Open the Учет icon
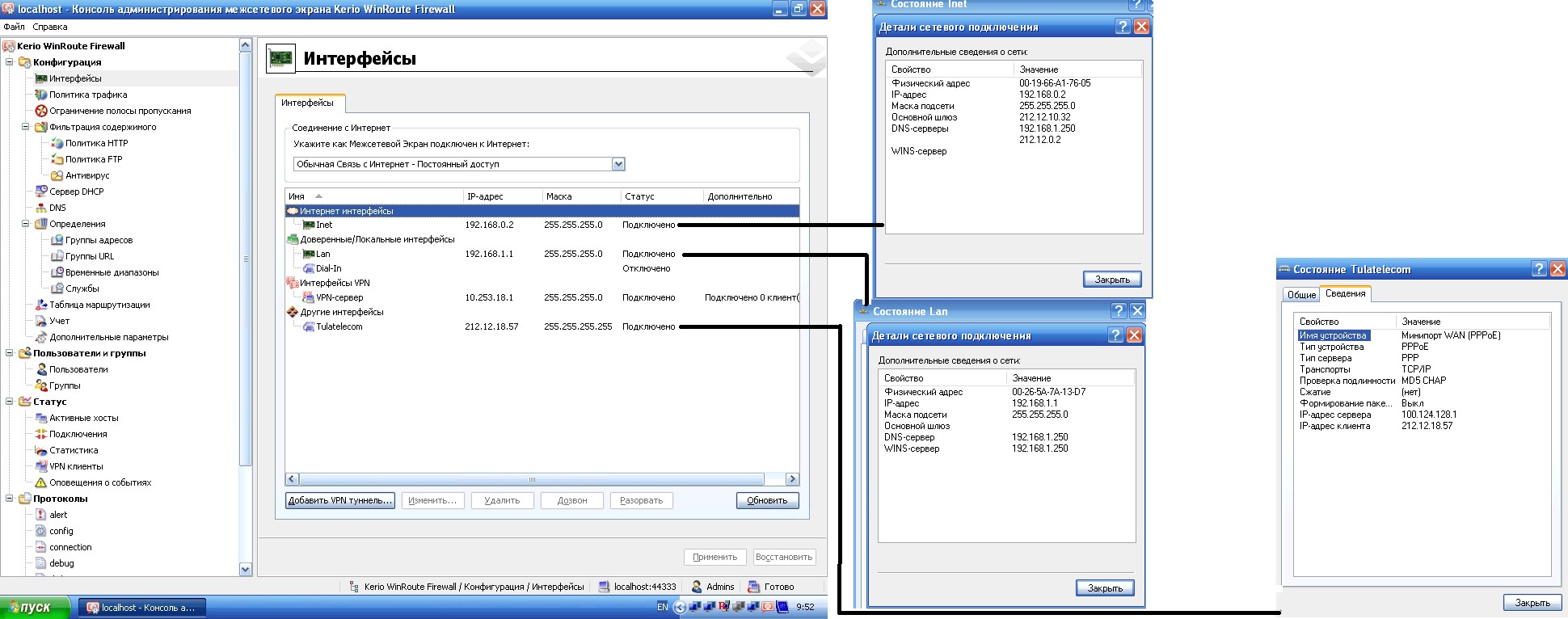Screen dimensions: 1568x619 pos(40,321)
